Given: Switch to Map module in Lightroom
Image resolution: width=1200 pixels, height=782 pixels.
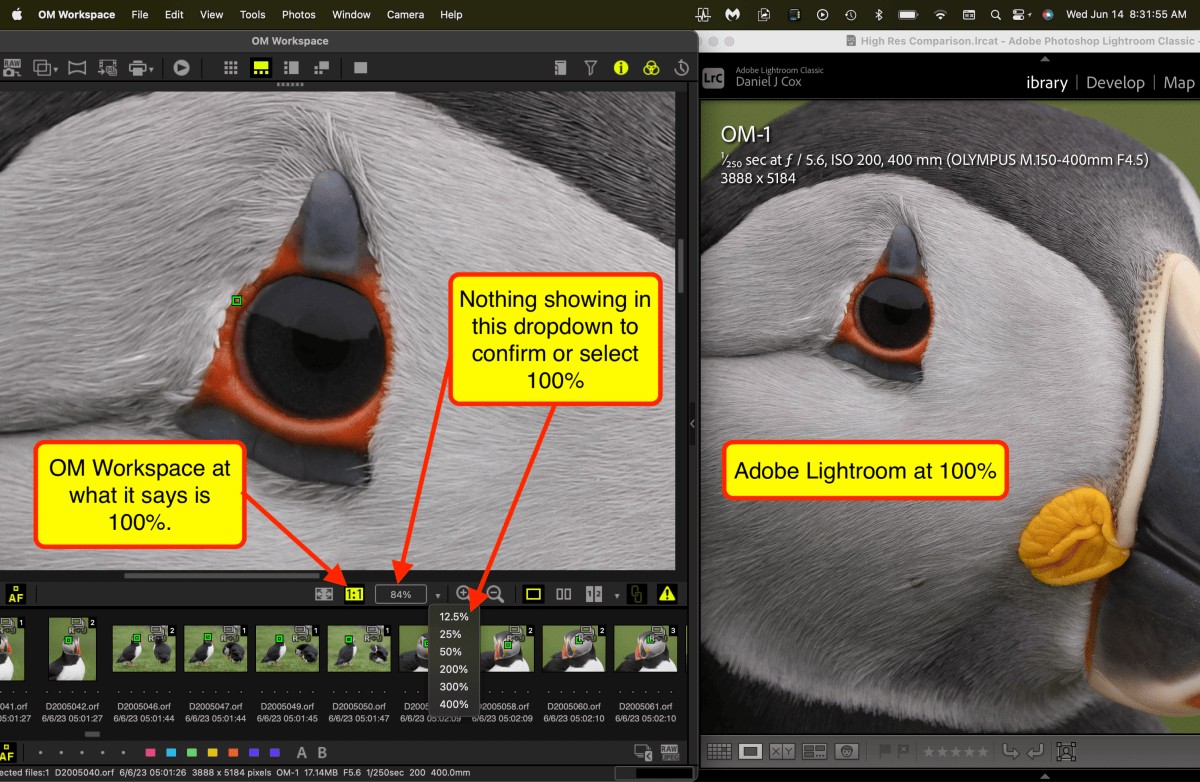Looking at the screenshot, I should 1179,83.
